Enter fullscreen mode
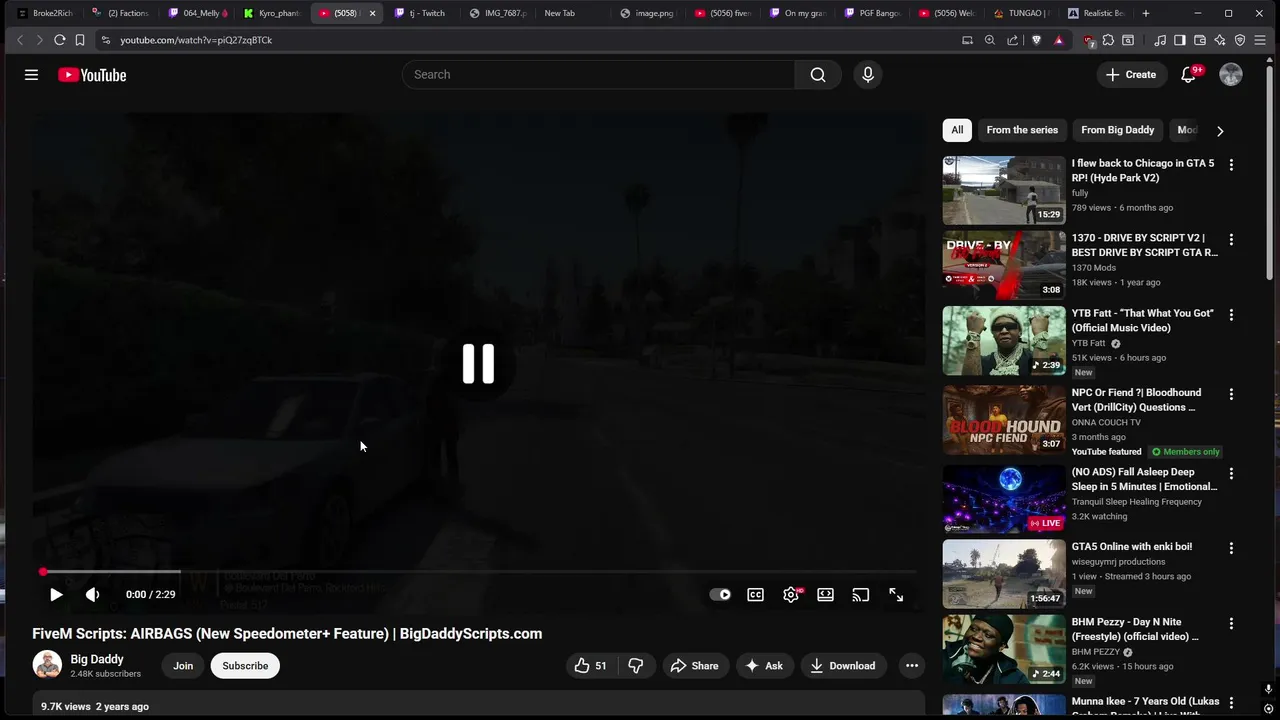1280x720 pixels. [896, 594]
